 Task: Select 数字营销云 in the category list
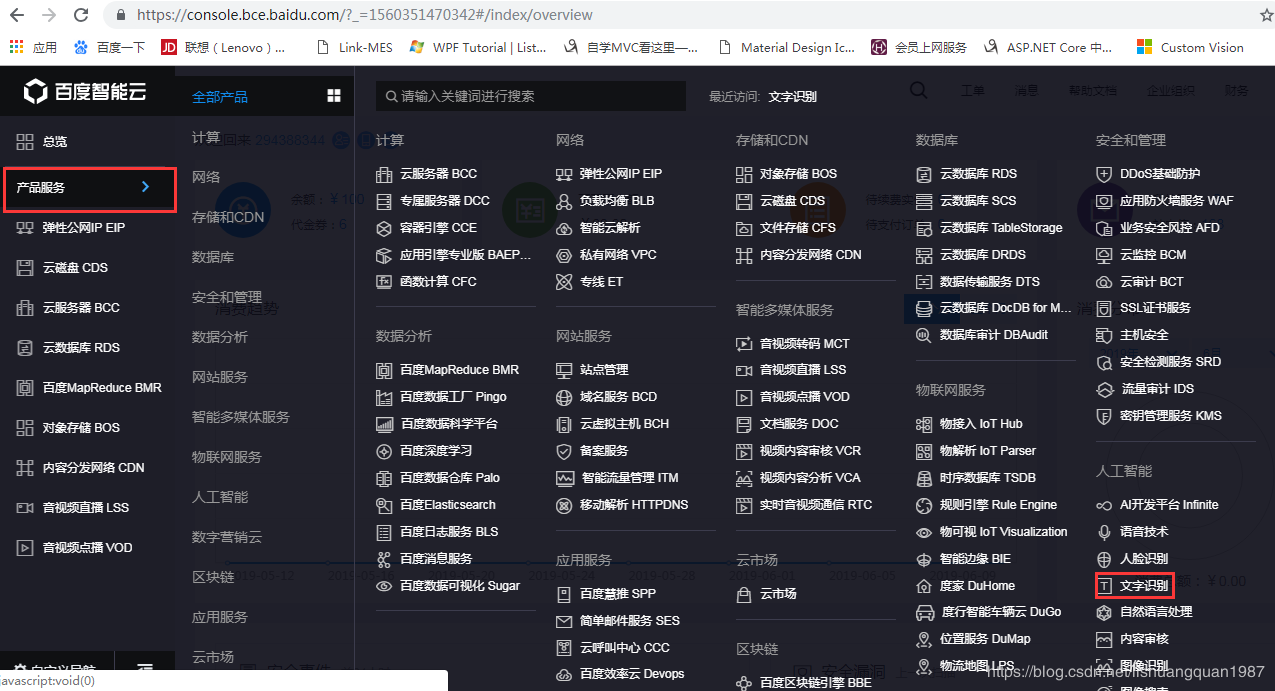pyautogui.click(x=227, y=537)
